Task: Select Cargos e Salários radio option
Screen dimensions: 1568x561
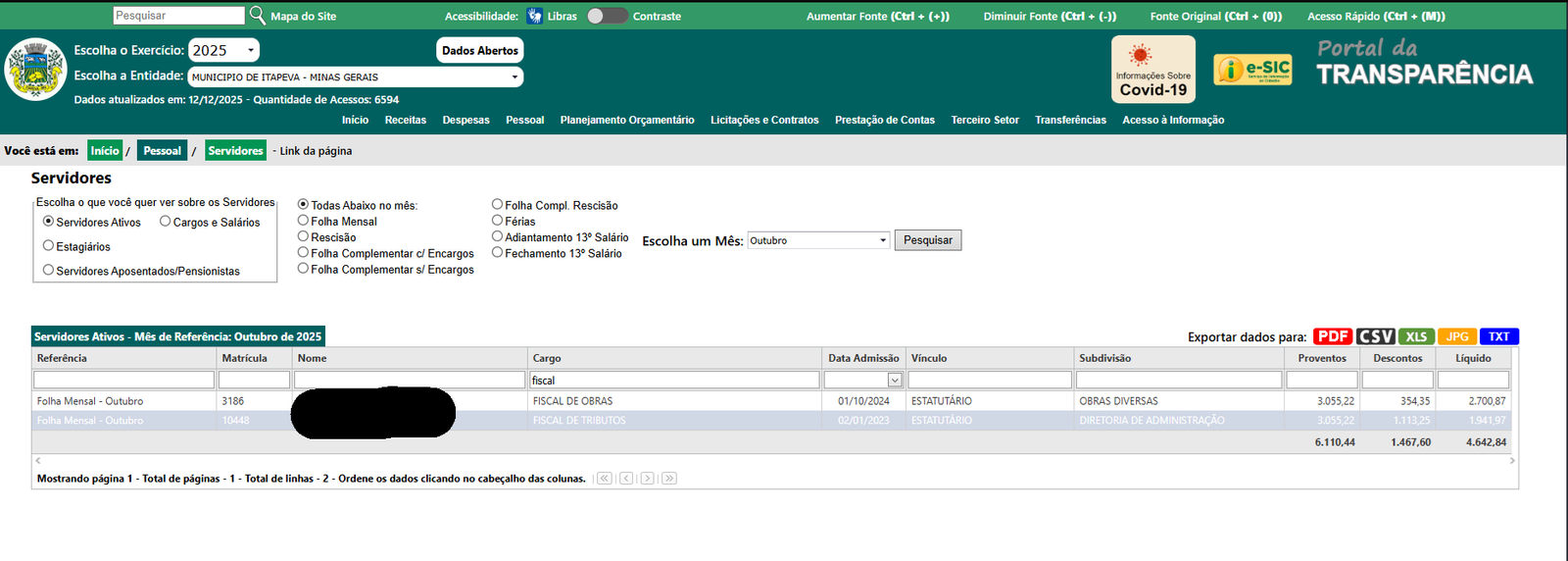Action: 166,222
